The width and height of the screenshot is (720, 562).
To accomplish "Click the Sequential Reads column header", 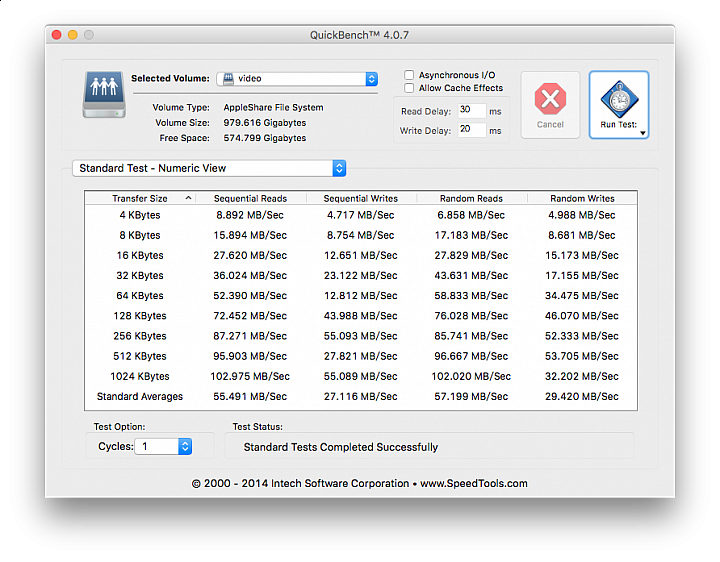I will click(251, 198).
